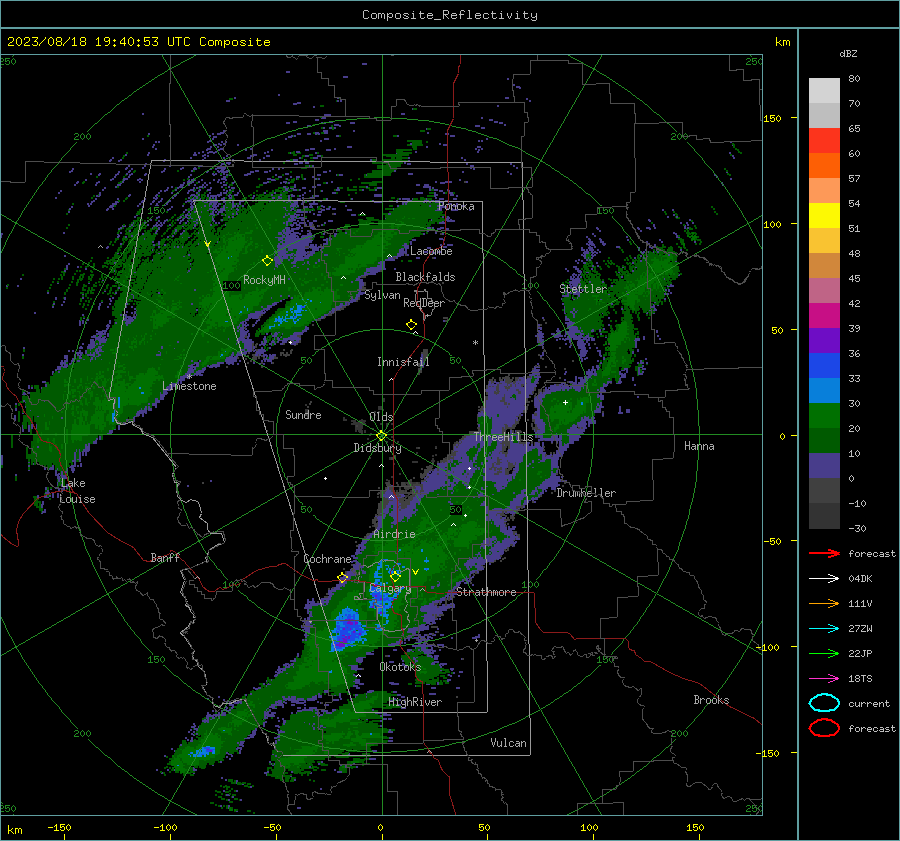Viewport: 900px width, 841px height.
Task: Pick the light gray swatch between 80 and 70
Action: point(824,91)
